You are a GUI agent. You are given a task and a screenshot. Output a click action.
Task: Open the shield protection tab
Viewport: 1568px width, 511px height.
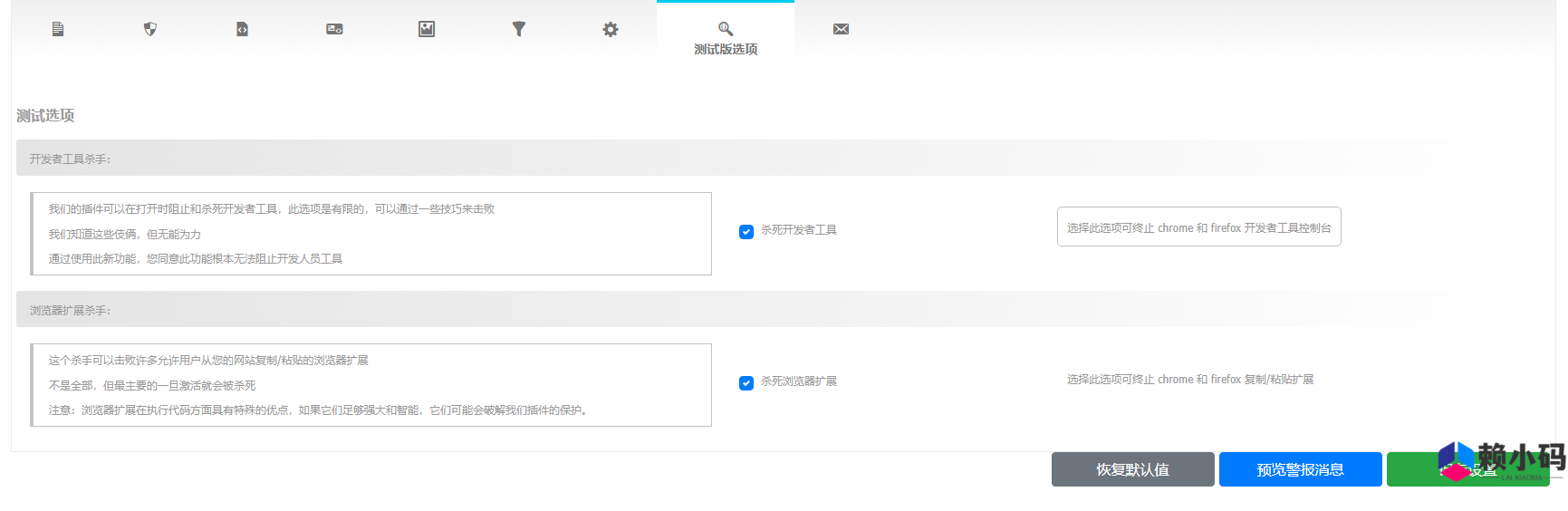(150, 29)
